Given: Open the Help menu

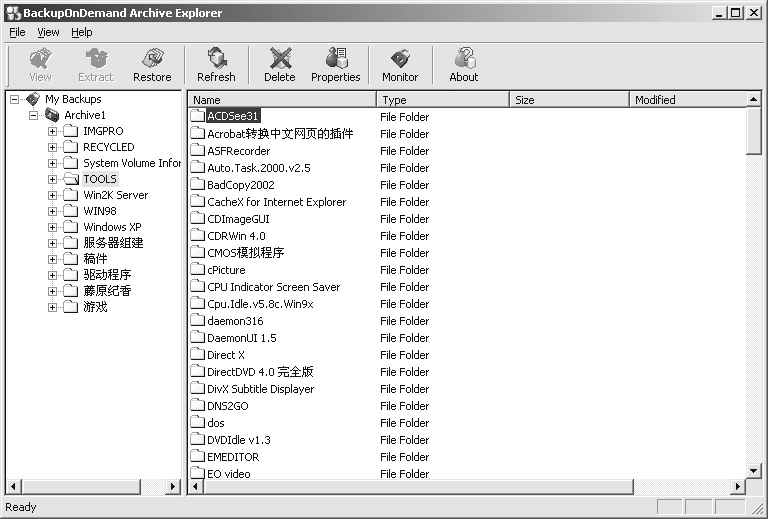Looking at the screenshot, I should click(81, 32).
